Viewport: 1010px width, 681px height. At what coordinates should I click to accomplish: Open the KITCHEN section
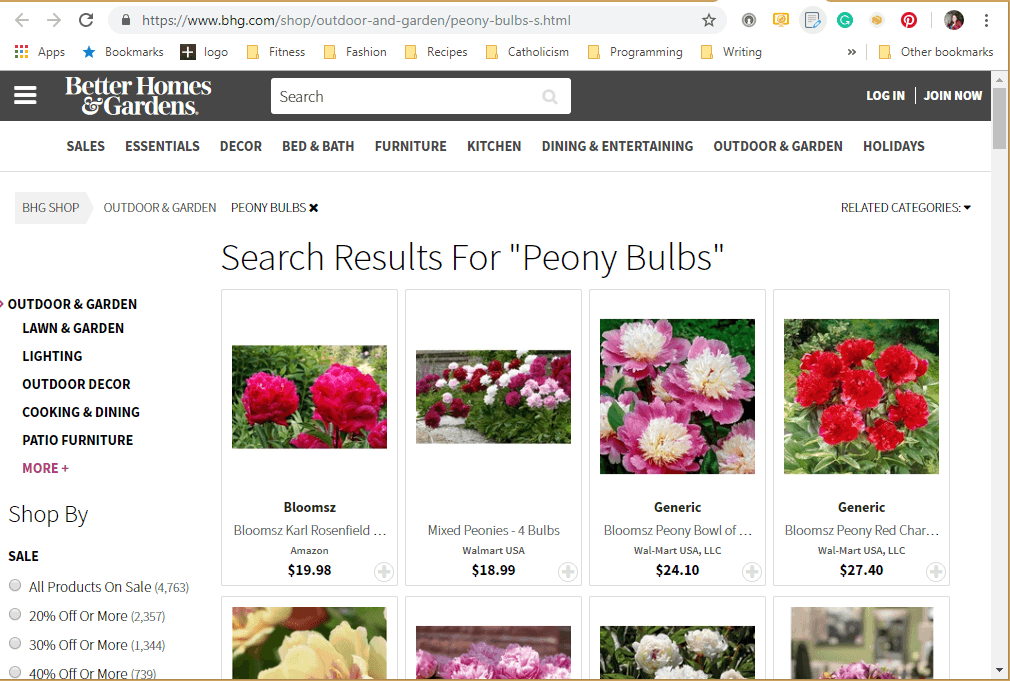493,146
